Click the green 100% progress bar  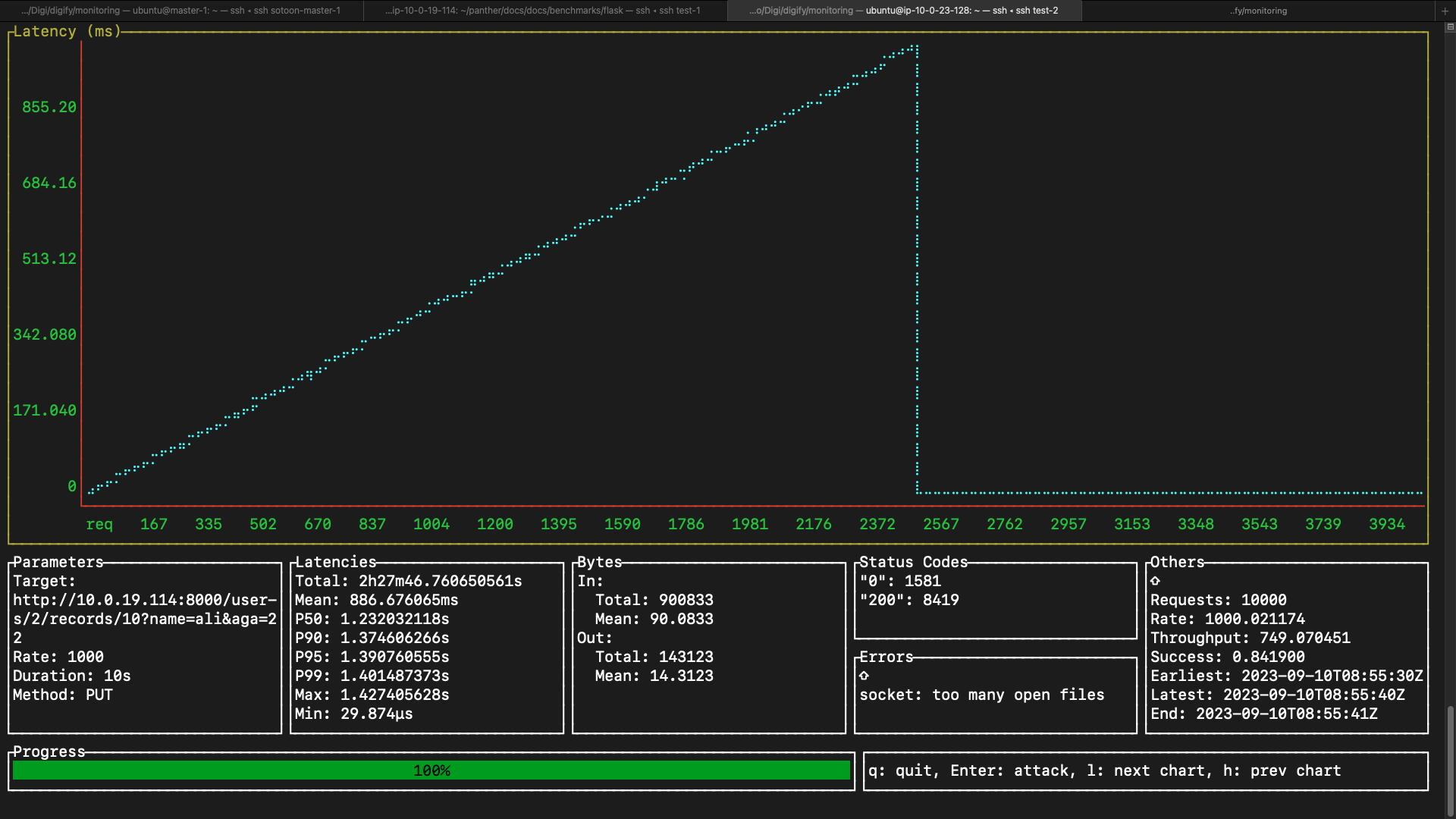tap(431, 770)
